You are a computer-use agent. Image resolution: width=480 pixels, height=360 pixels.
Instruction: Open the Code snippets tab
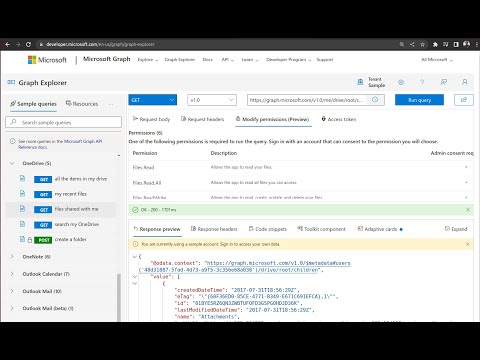(x=268, y=229)
